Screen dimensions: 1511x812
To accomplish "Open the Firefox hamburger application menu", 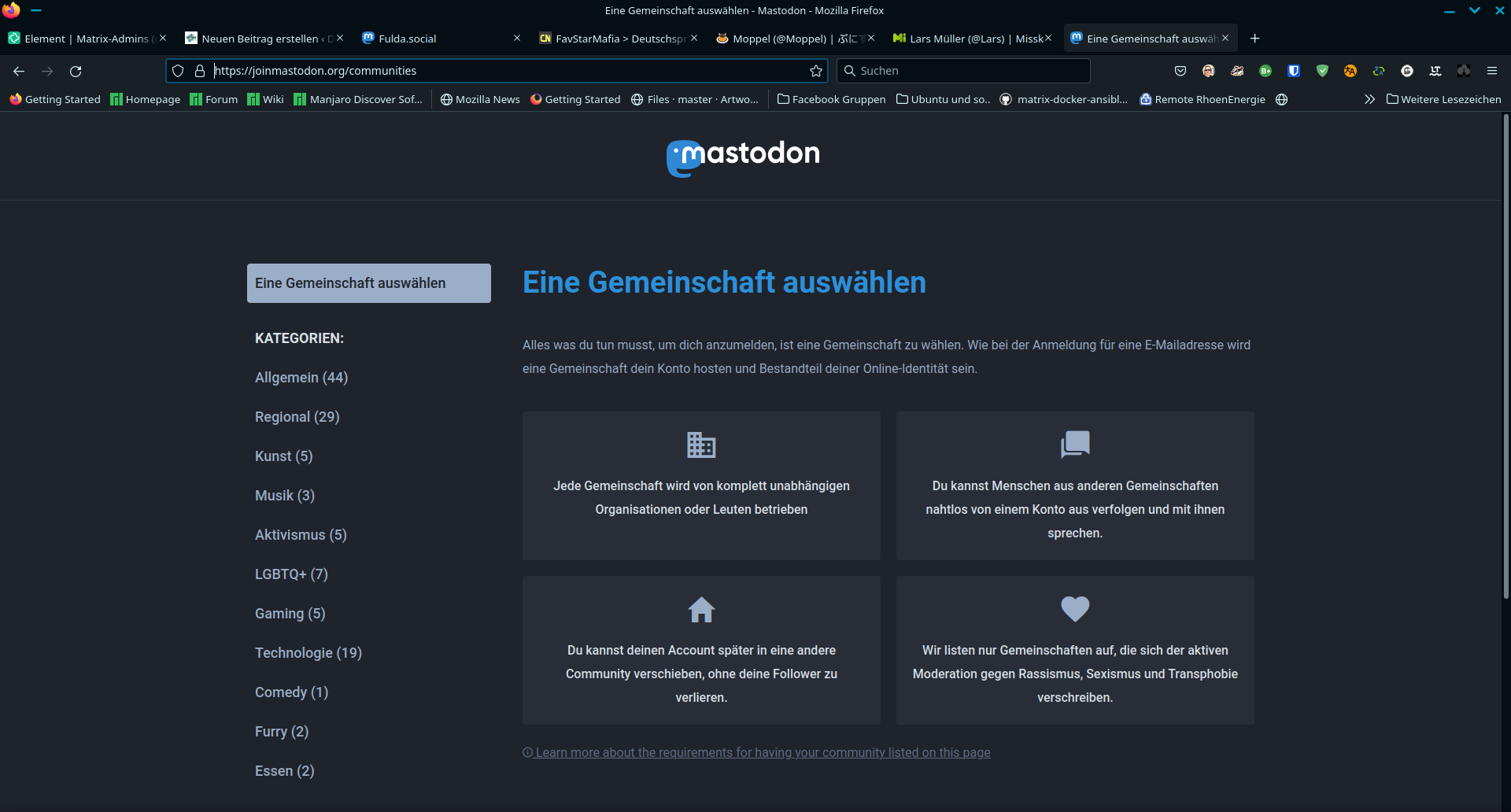I will [1491, 71].
